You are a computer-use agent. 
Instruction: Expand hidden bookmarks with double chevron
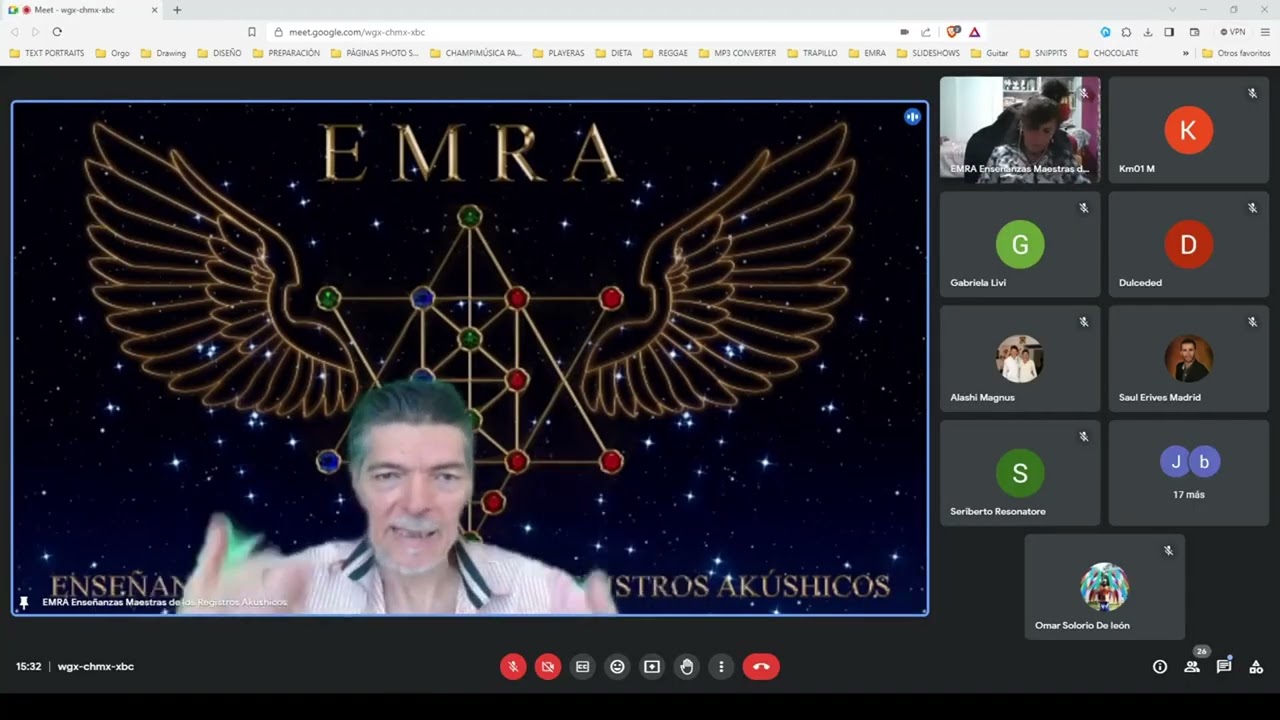[1186, 53]
